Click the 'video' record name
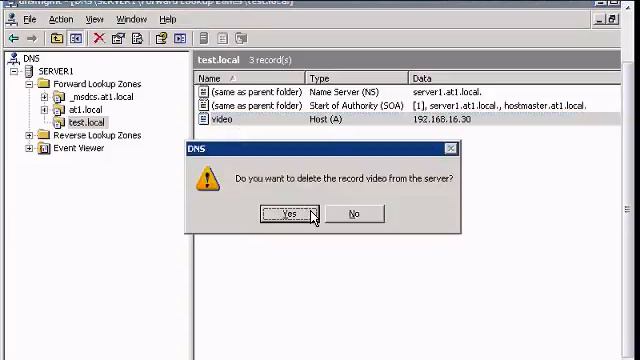 (x=222, y=119)
